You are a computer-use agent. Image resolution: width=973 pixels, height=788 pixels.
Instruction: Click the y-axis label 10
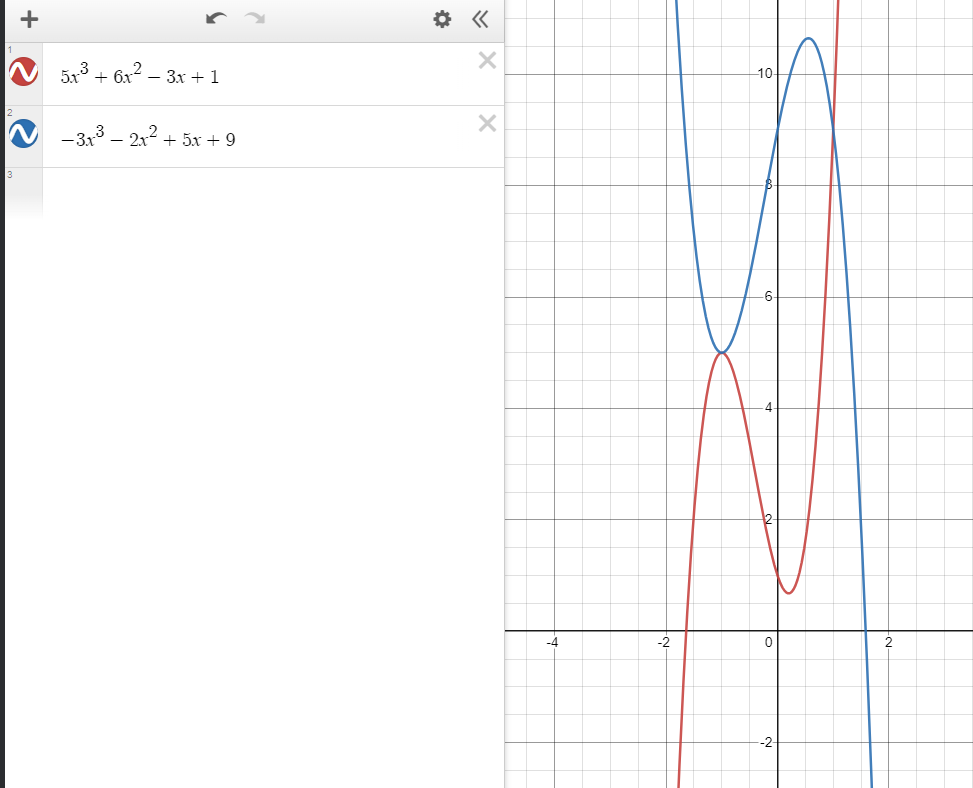pyautogui.click(x=764, y=74)
